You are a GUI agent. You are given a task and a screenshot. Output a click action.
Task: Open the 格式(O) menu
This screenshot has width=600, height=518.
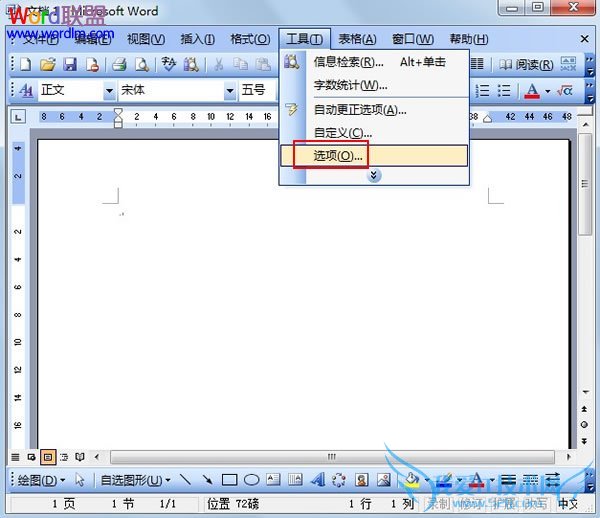pos(250,39)
